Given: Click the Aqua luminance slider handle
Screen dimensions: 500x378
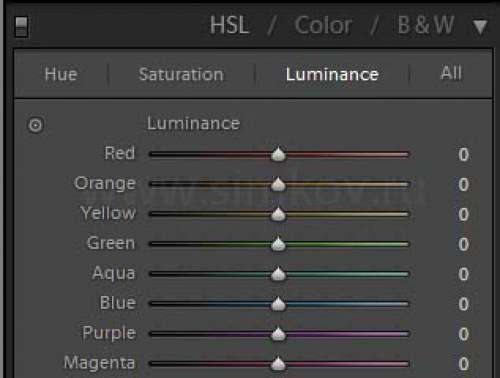Looking at the screenshot, I should 278,274.
